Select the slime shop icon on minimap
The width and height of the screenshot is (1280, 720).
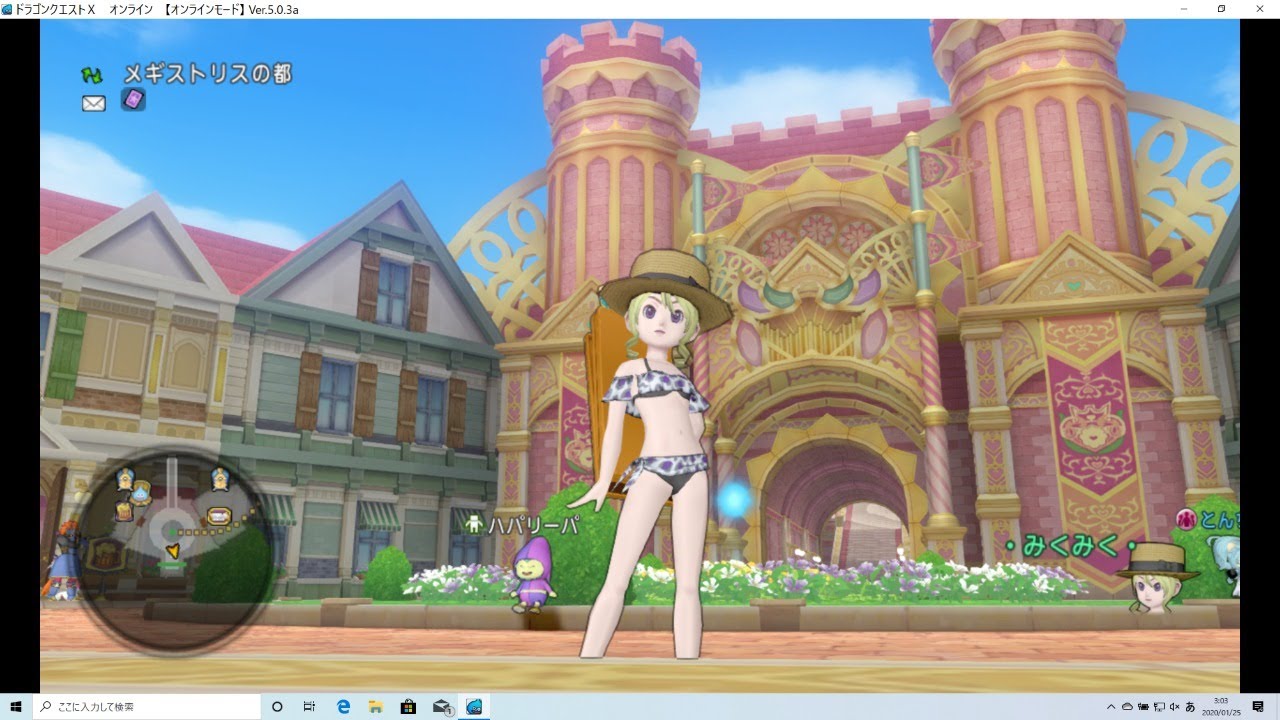[140, 491]
